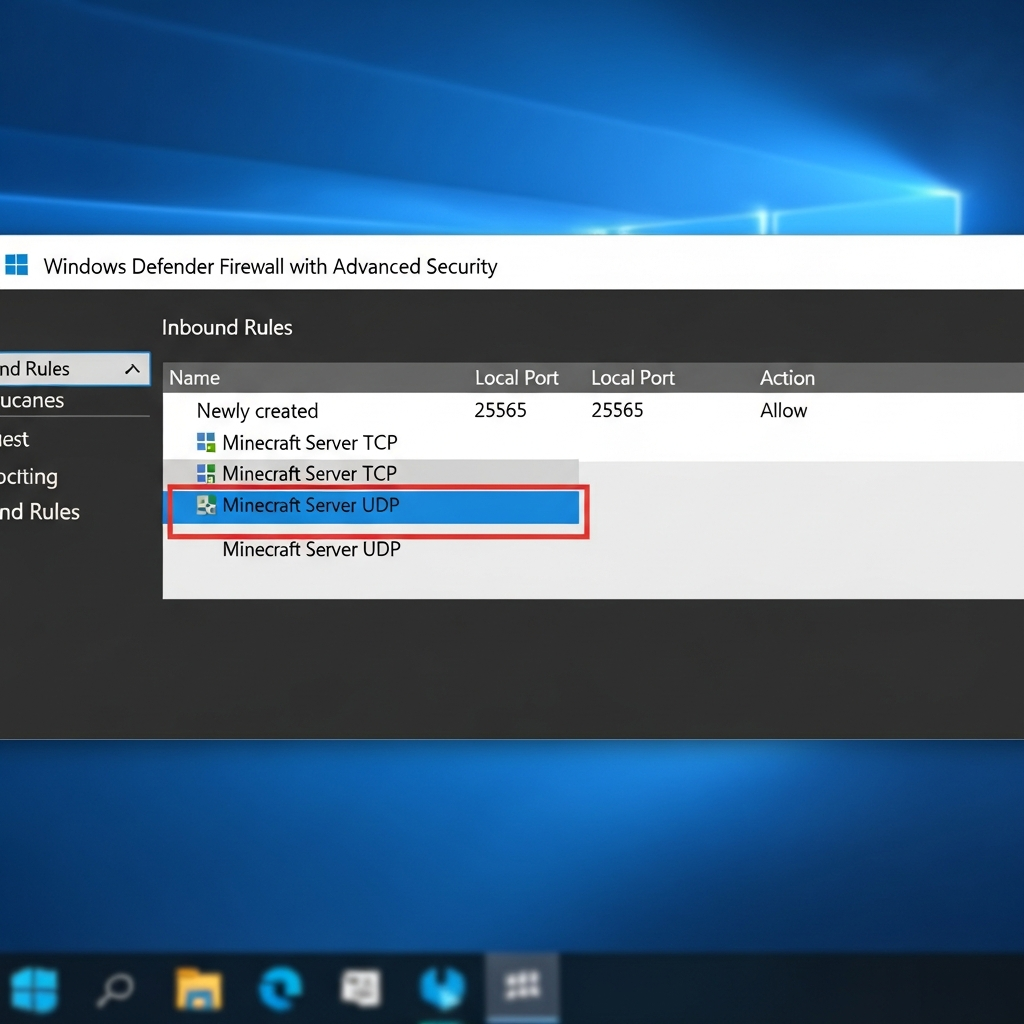Select the bottom Minecraft Server UDP rule
Viewport: 1024px width, 1024px height.
click(311, 549)
